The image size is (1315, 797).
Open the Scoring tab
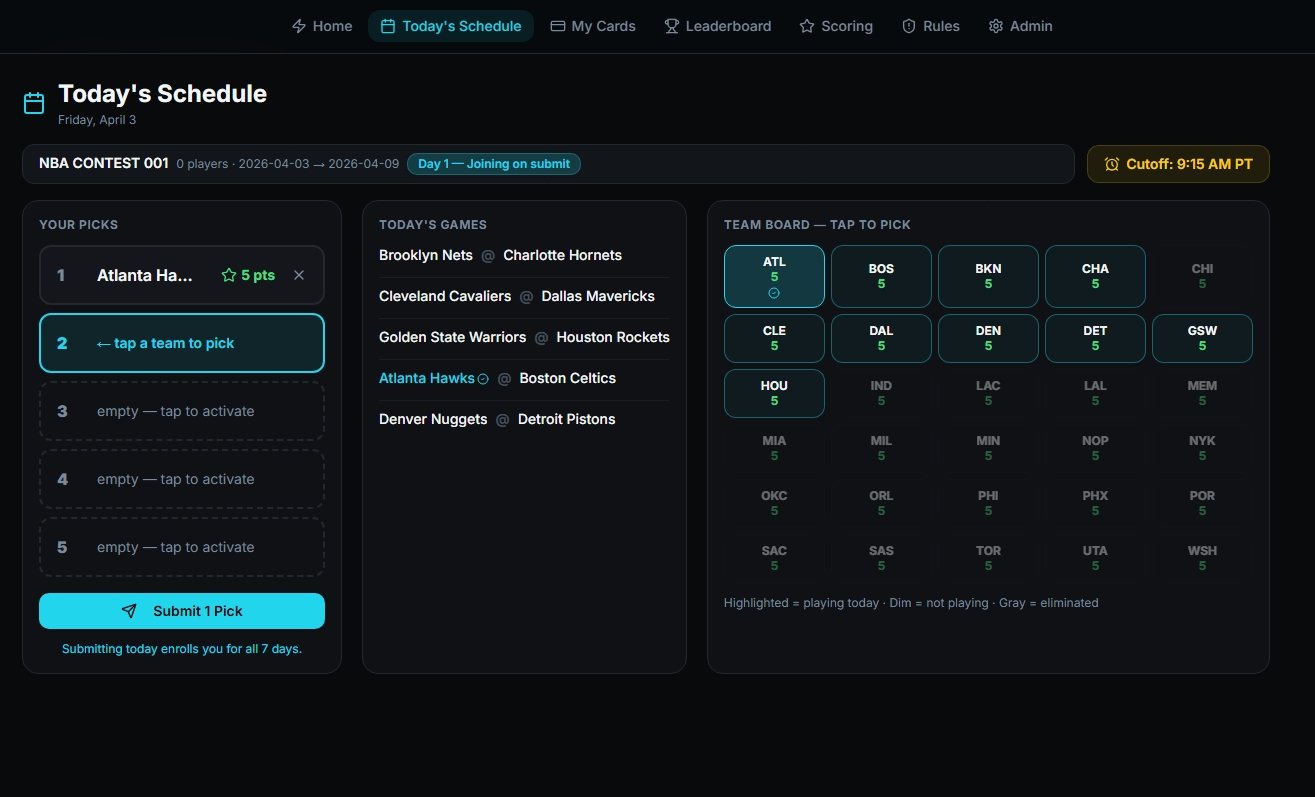click(x=836, y=26)
